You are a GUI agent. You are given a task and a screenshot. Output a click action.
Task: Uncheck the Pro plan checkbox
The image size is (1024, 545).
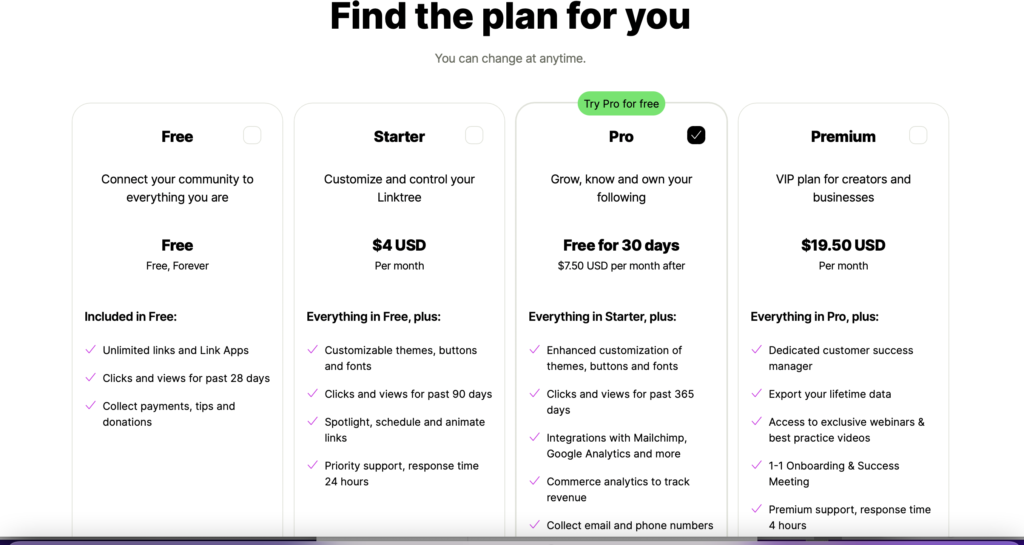tap(696, 135)
